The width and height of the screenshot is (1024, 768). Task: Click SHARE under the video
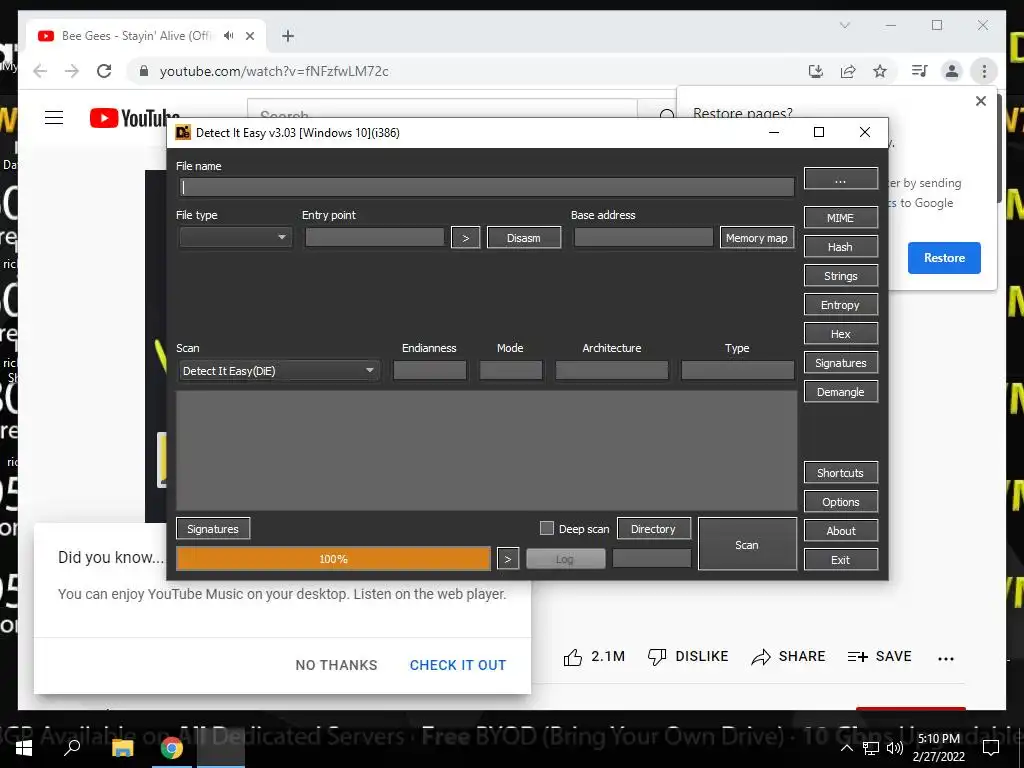click(x=788, y=656)
